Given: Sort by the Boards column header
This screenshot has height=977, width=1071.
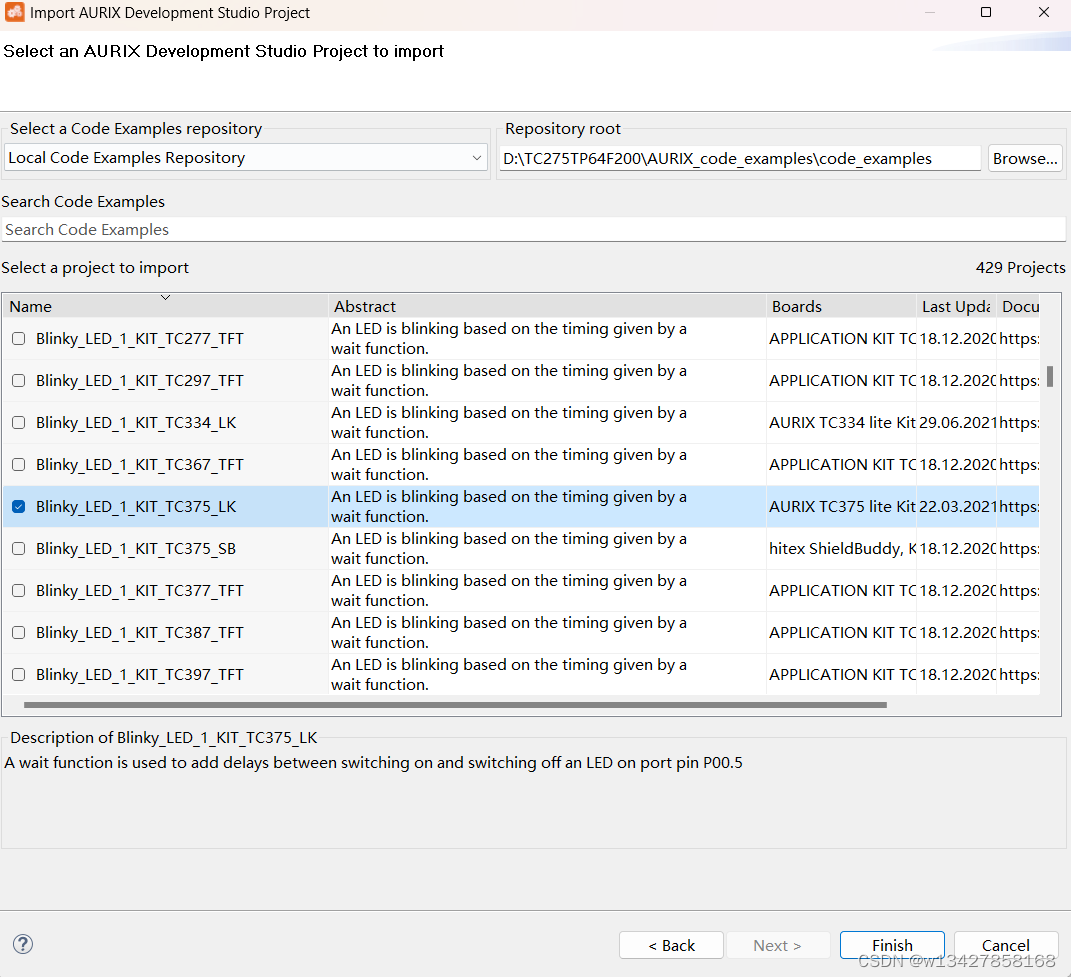Looking at the screenshot, I should coord(841,306).
